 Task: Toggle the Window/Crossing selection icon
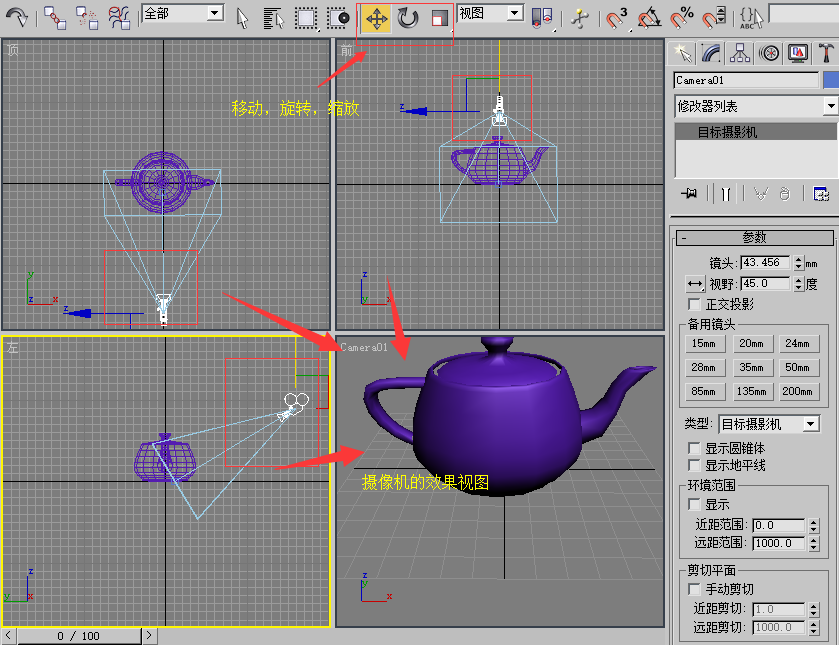coord(338,18)
